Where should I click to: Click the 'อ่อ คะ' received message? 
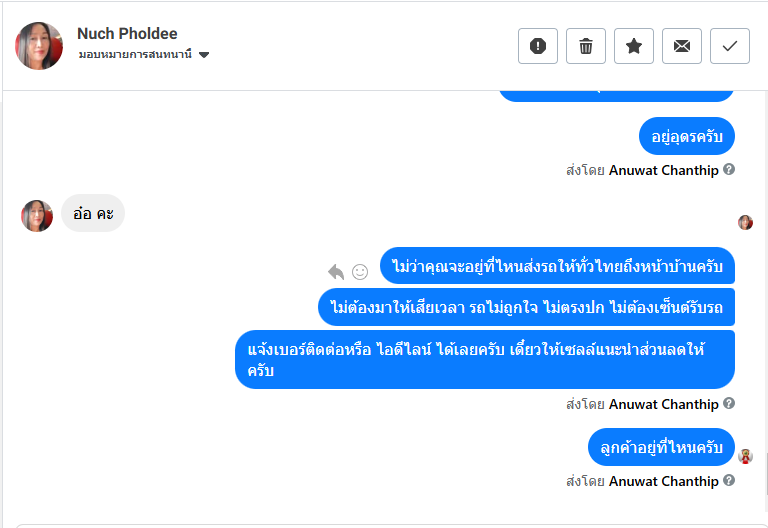click(93, 213)
